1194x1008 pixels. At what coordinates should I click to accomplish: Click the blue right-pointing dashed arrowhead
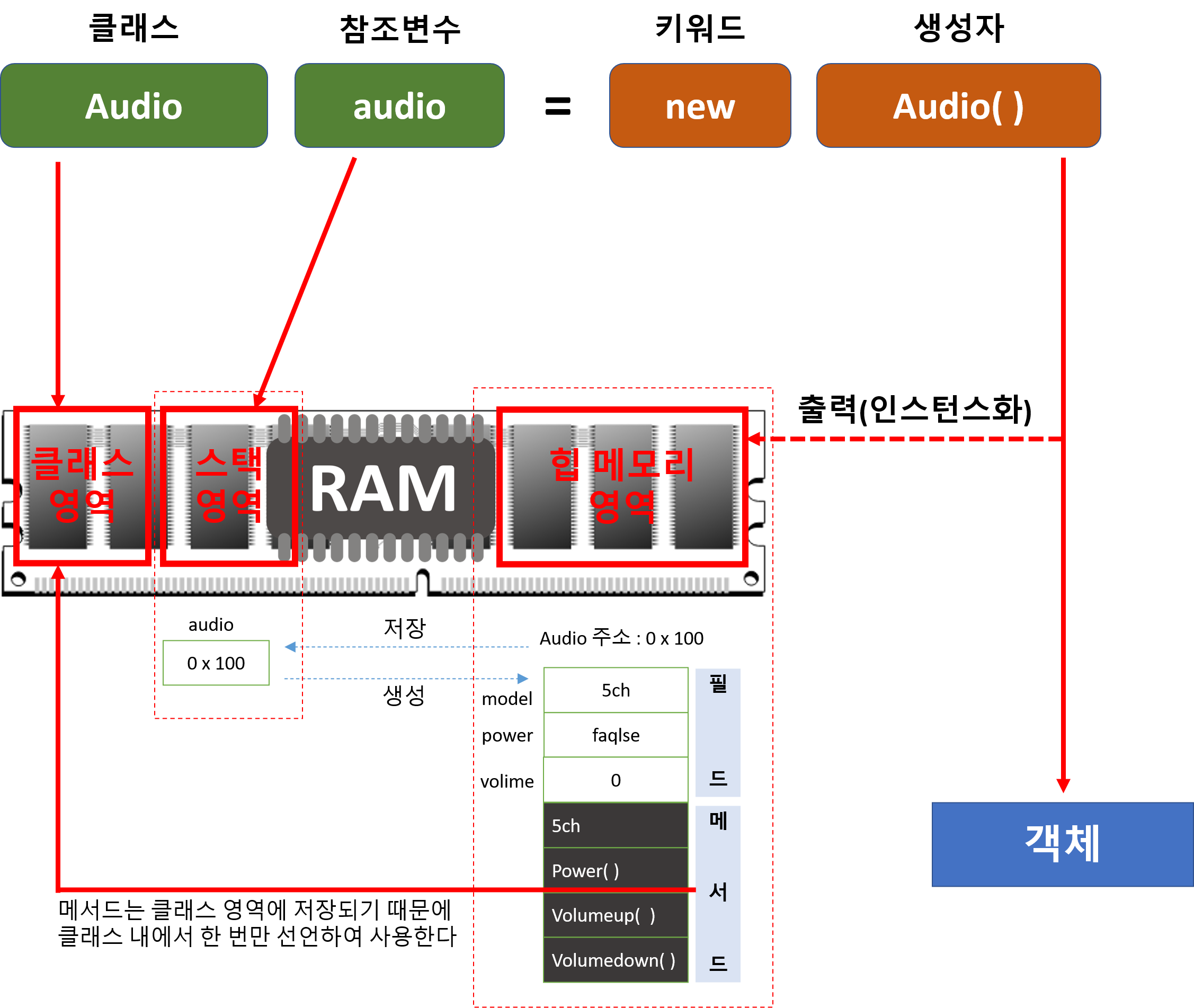[x=522, y=679]
